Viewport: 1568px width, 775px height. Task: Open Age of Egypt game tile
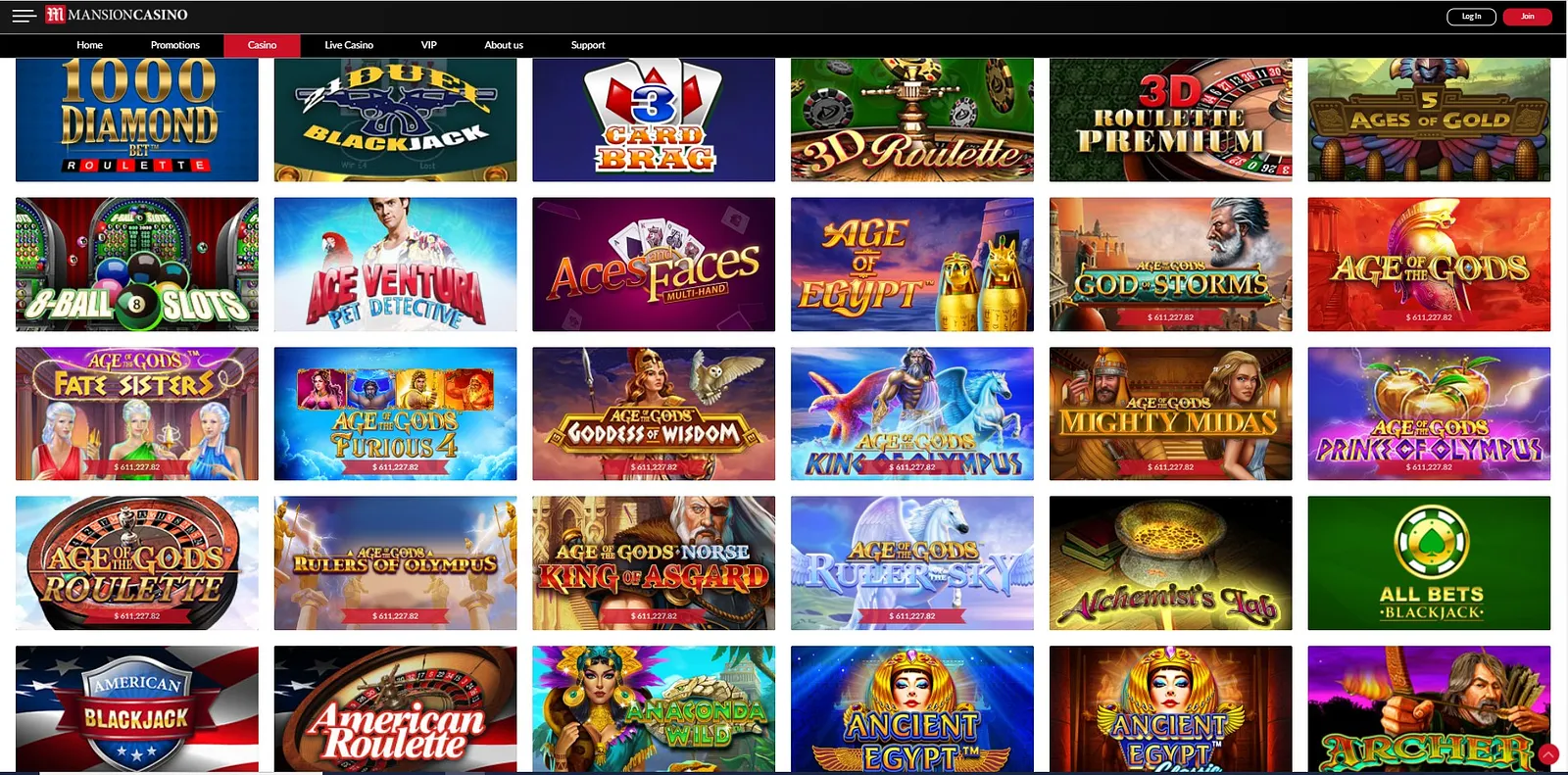(x=911, y=265)
